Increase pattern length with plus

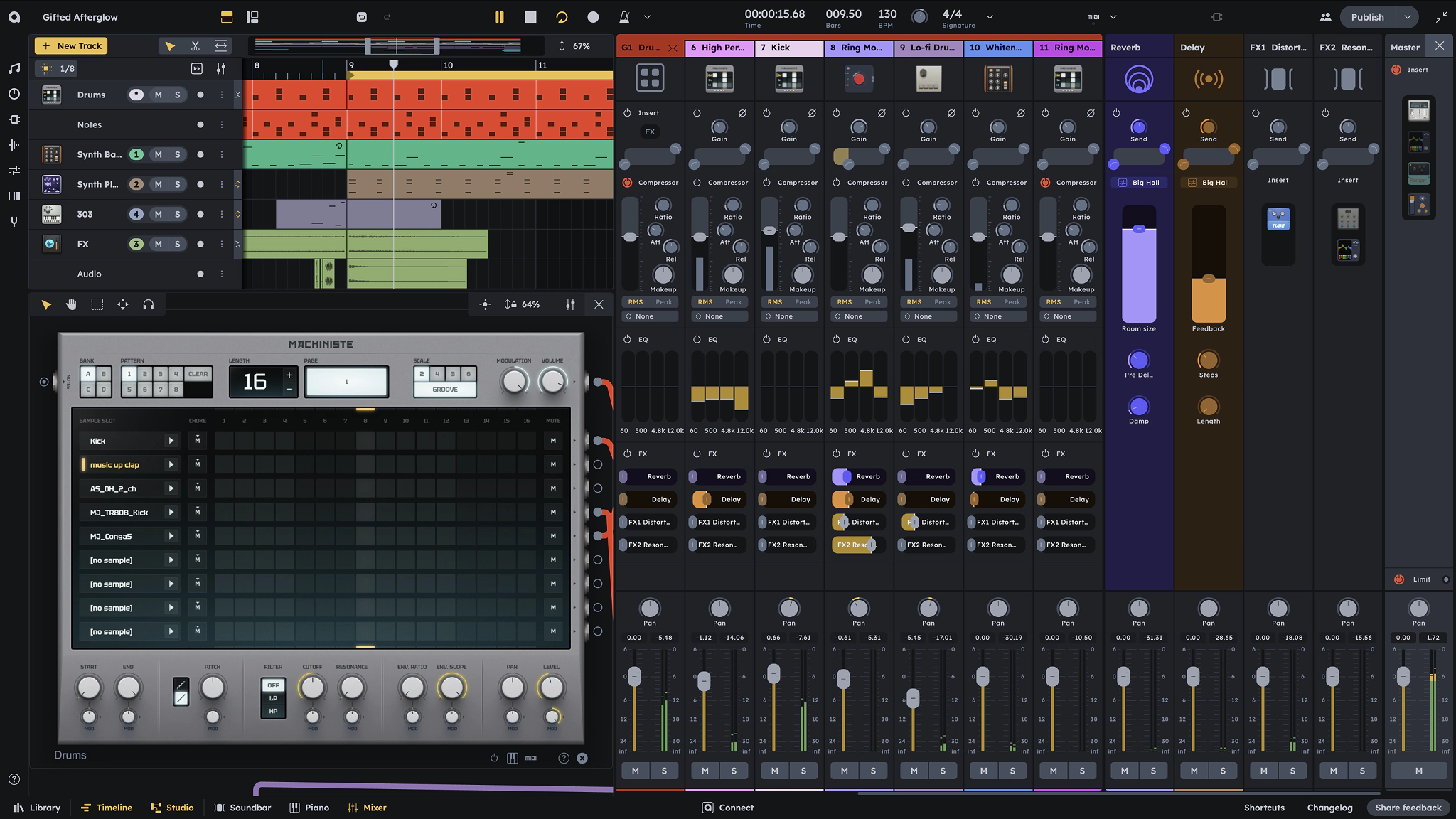tap(289, 375)
